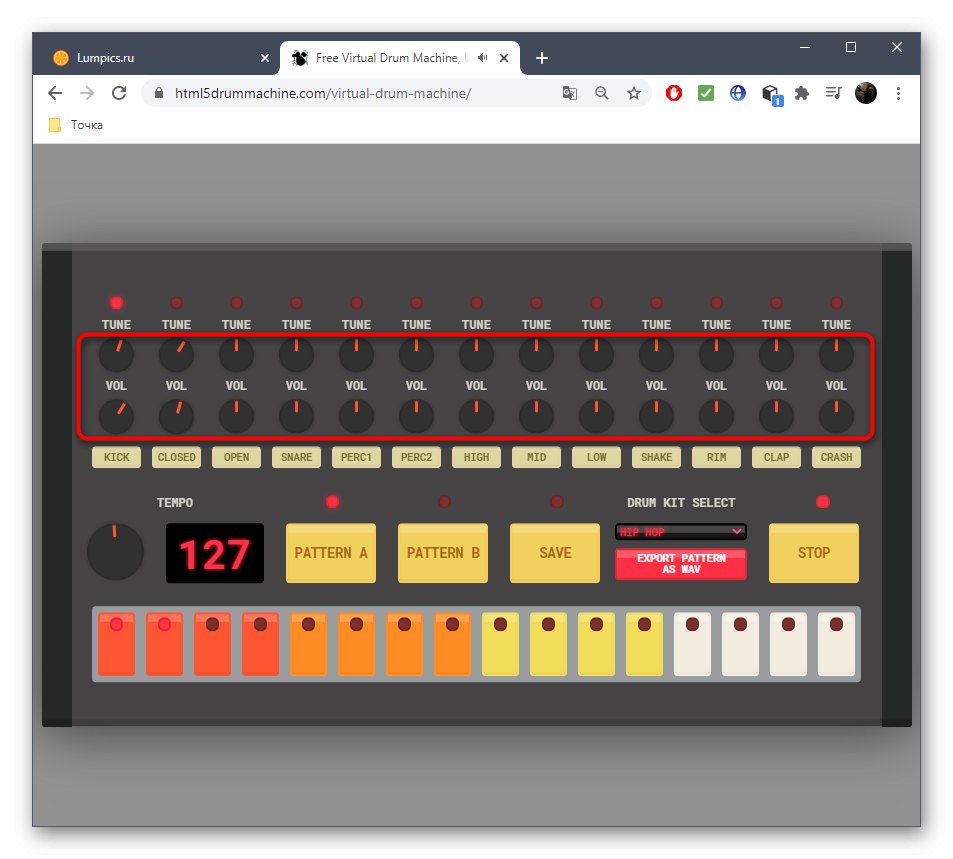Click the CLAP volume knob
This screenshot has height=859, width=953.
(776, 415)
